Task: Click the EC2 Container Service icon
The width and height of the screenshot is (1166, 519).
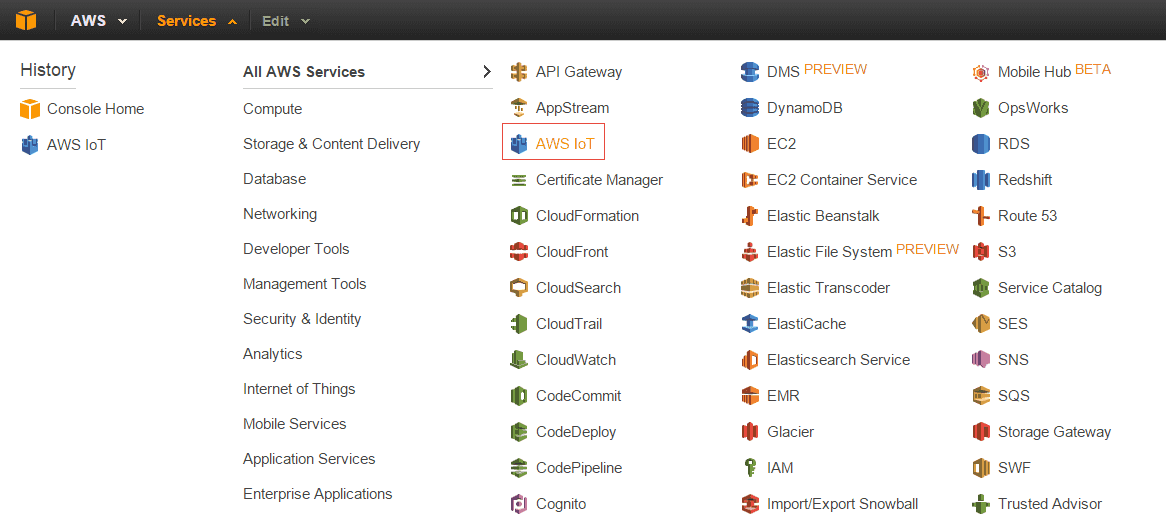Action: [x=750, y=180]
